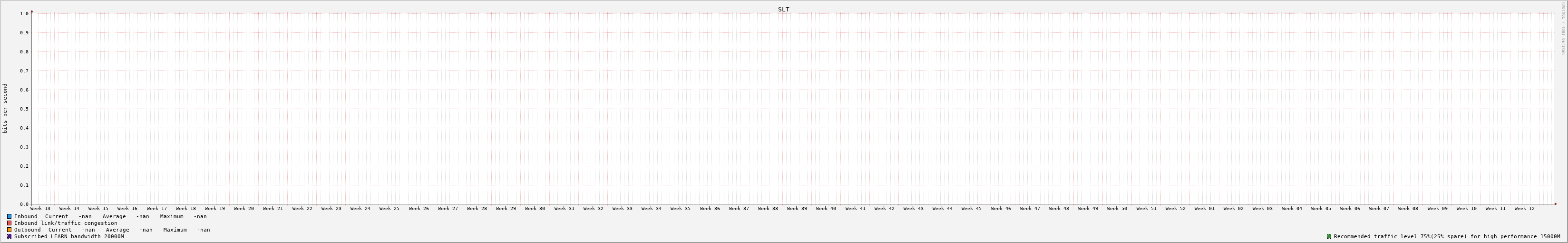Click the 'Subscribed LEARN bandwidth 20000M' legend text
This screenshot has height=243, width=1568.
(69, 236)
